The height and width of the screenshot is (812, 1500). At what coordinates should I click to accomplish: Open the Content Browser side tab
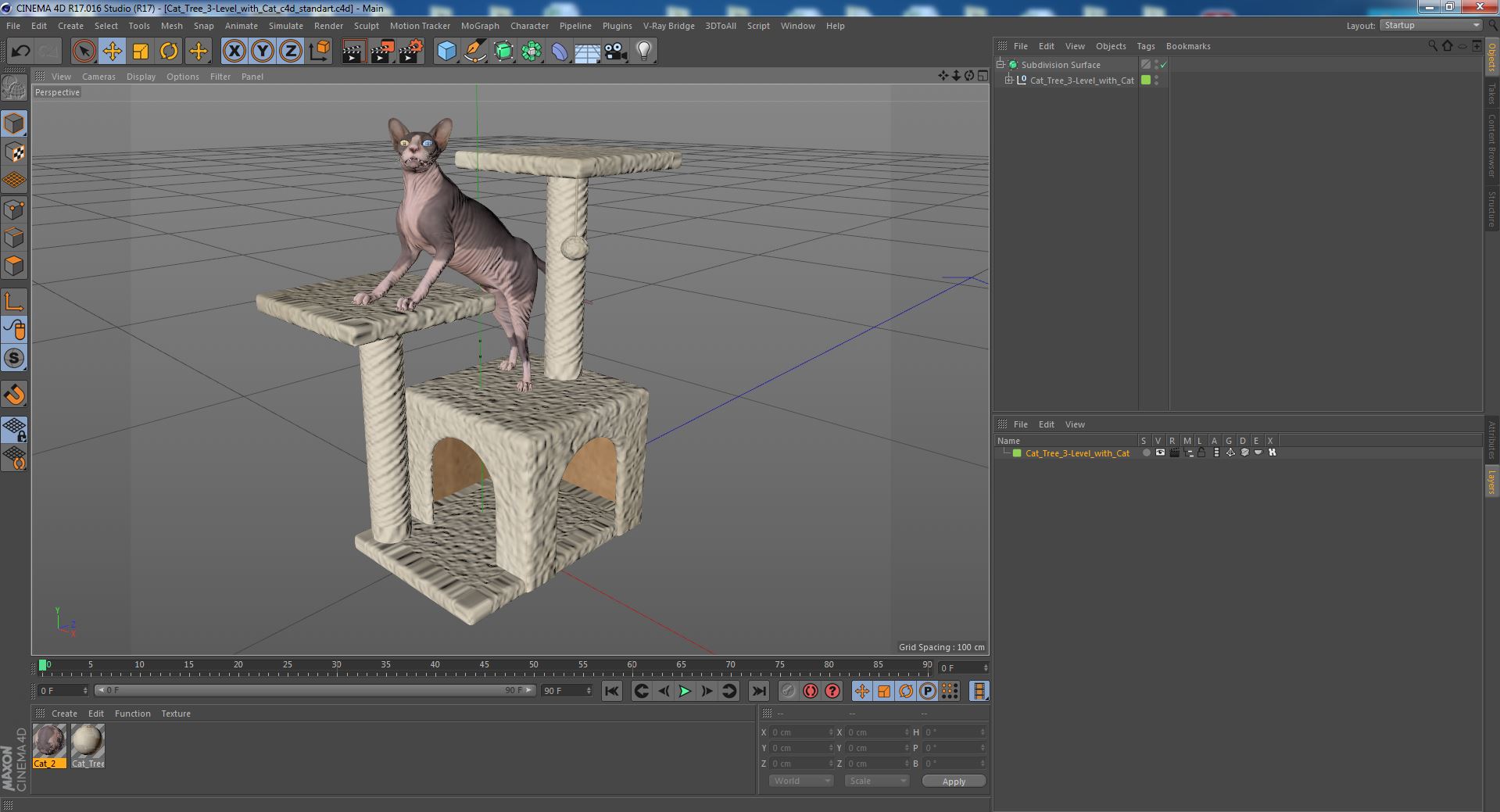[x=1491, y=145]
